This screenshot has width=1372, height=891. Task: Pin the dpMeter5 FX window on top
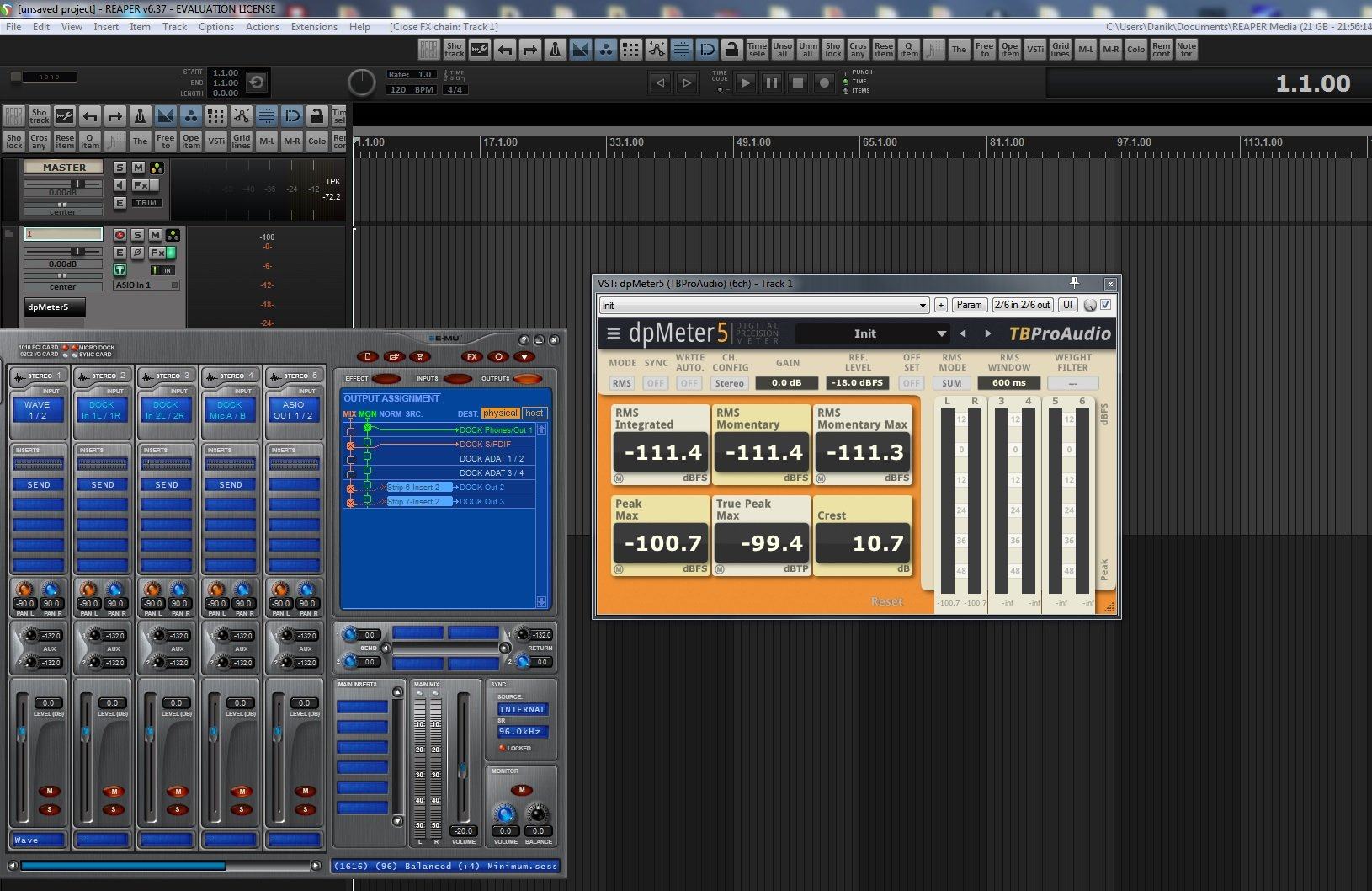click(x=1074, y=283)
